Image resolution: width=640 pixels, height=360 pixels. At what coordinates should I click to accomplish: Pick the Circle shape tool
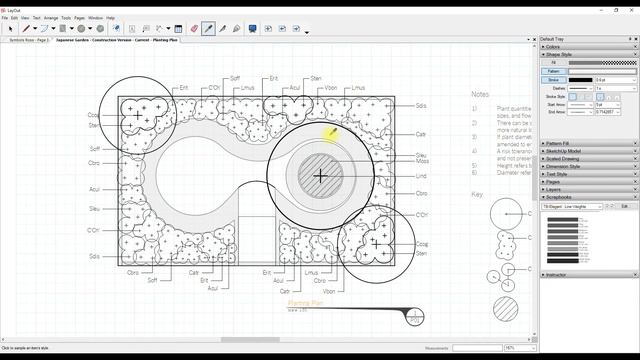click(81, 29)
